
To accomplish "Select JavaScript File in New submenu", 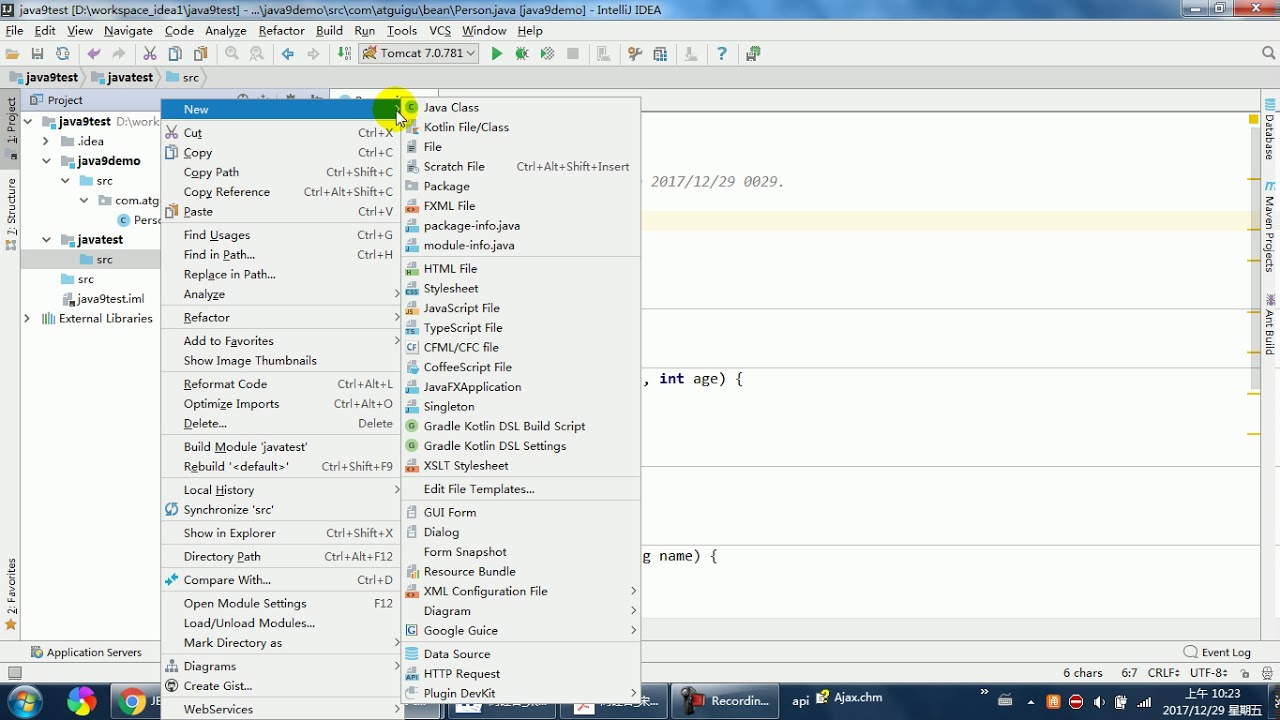I will pos(521,308).
